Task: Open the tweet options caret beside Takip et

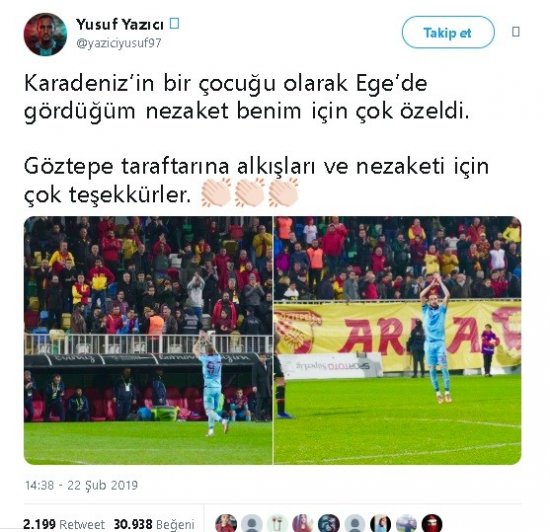Action: 516,32
